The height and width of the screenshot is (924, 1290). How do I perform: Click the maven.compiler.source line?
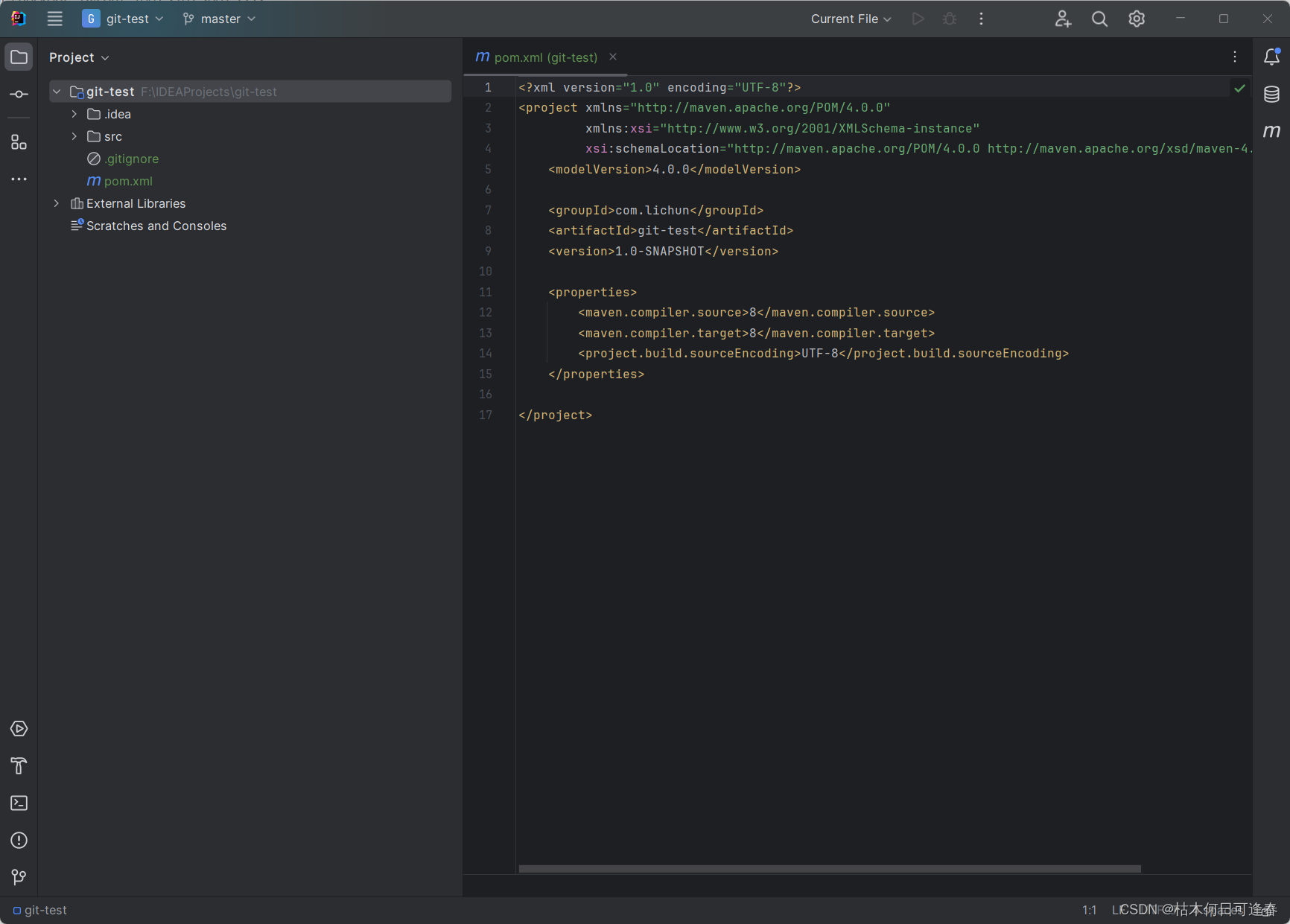[757, 313]
